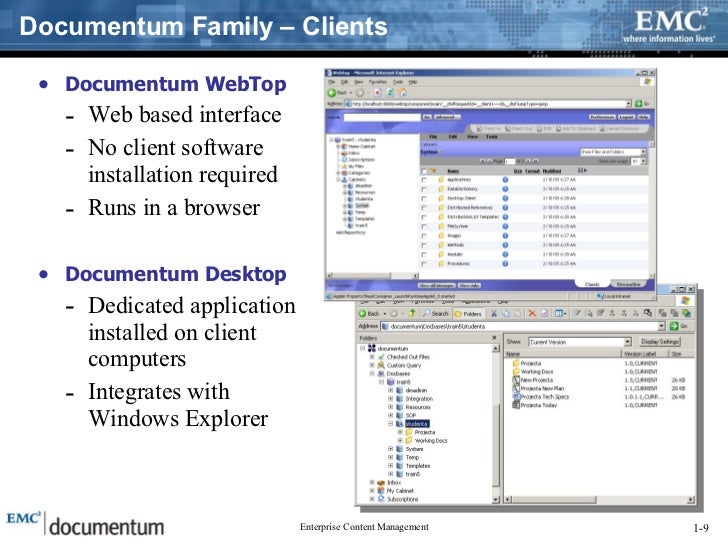Click Inbox icon in Desktop folder tree
The image size is (728, 546).
[x=381, y=482]
